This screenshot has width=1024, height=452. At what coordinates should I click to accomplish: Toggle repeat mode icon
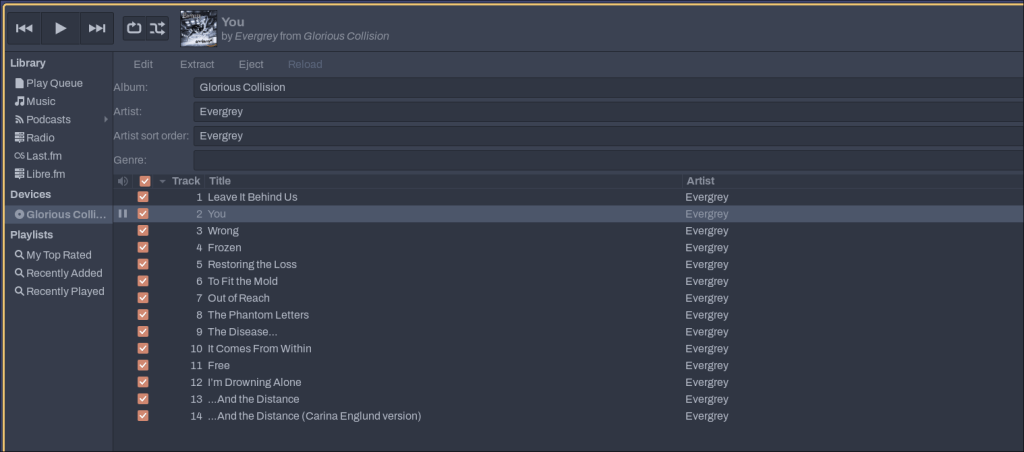click(x=134, y=28)
